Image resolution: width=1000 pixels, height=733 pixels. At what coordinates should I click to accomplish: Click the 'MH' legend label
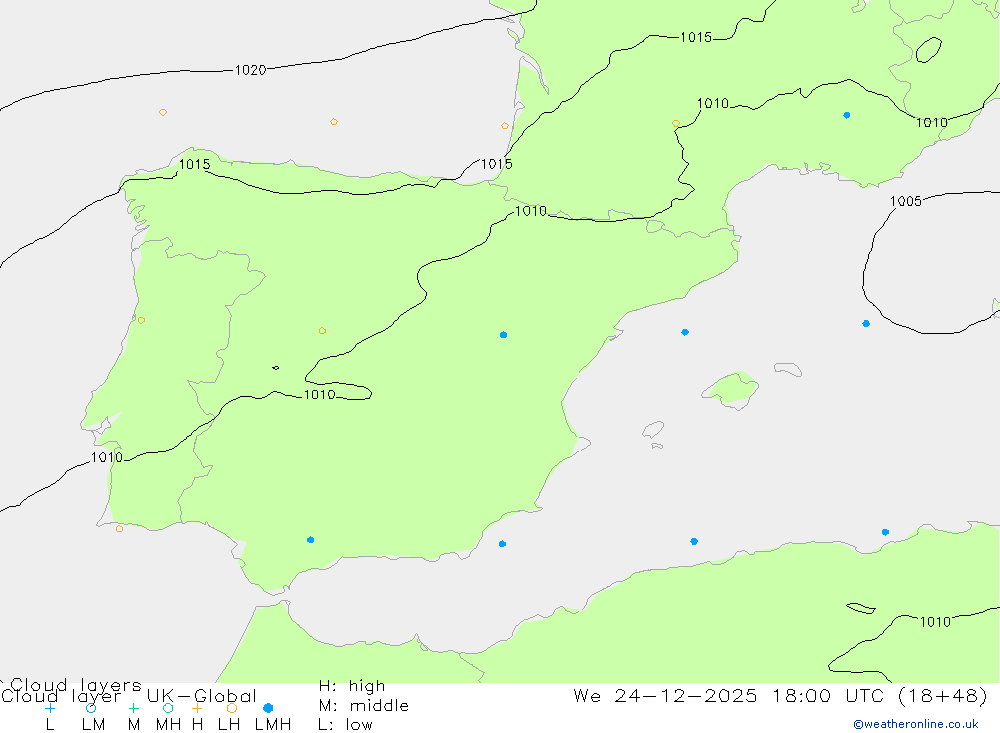168,725
